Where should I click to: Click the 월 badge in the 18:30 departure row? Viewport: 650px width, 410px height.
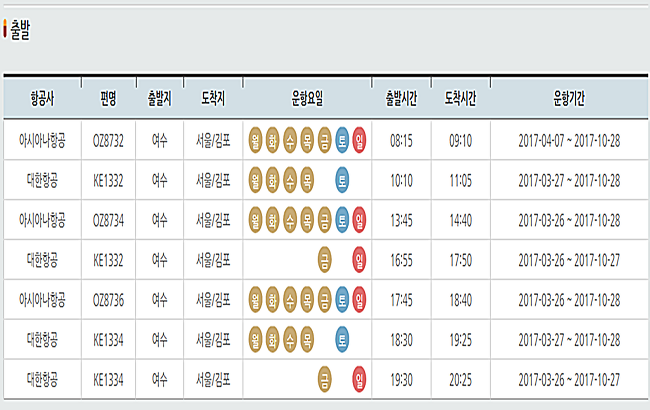(255, 340)
